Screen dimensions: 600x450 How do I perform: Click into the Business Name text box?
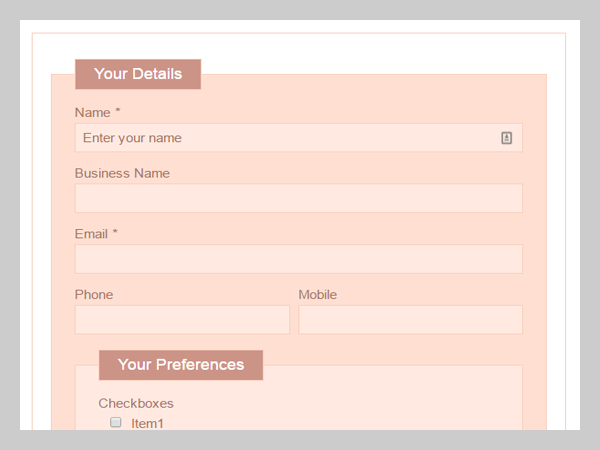(298, 198)
